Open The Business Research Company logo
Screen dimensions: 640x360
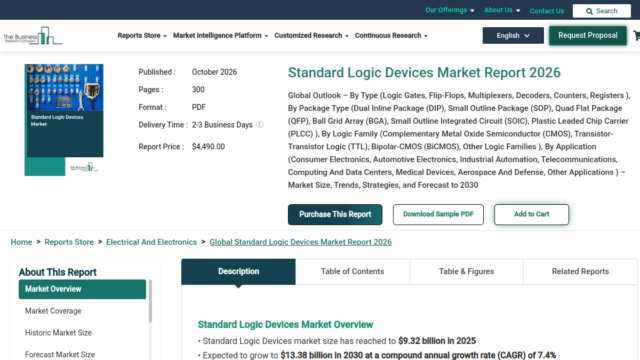point(33,36)
